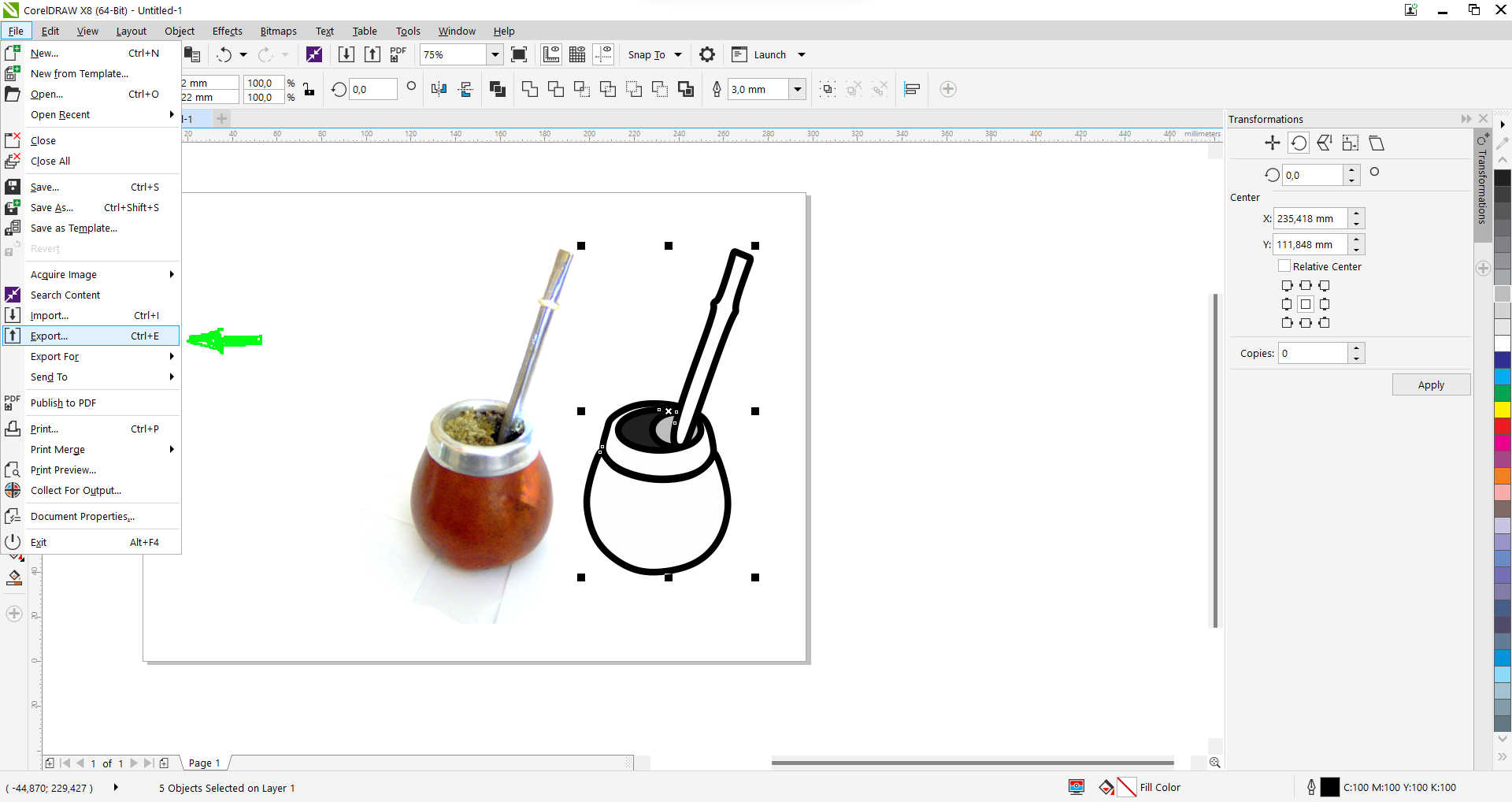Open the Align and distribute icon
Screen dimensions: 1512x802
click(x=912, y=89)
